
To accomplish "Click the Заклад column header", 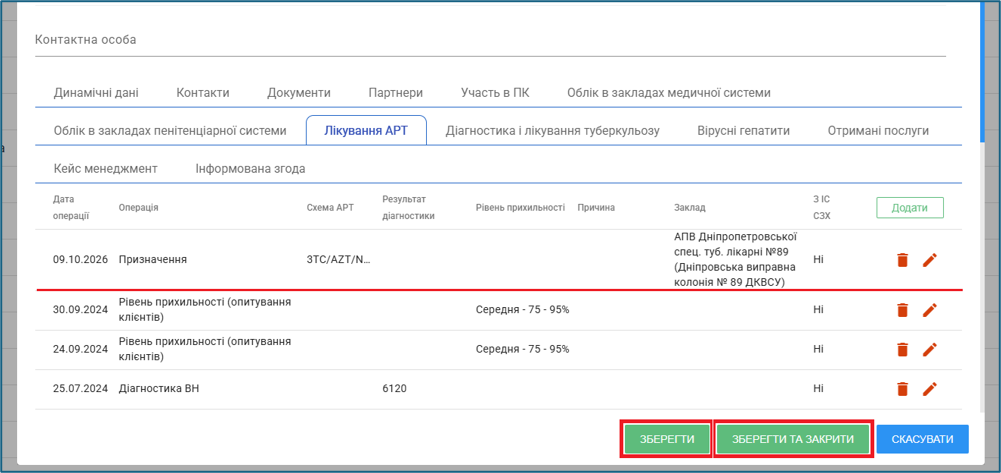I will 690,208.
